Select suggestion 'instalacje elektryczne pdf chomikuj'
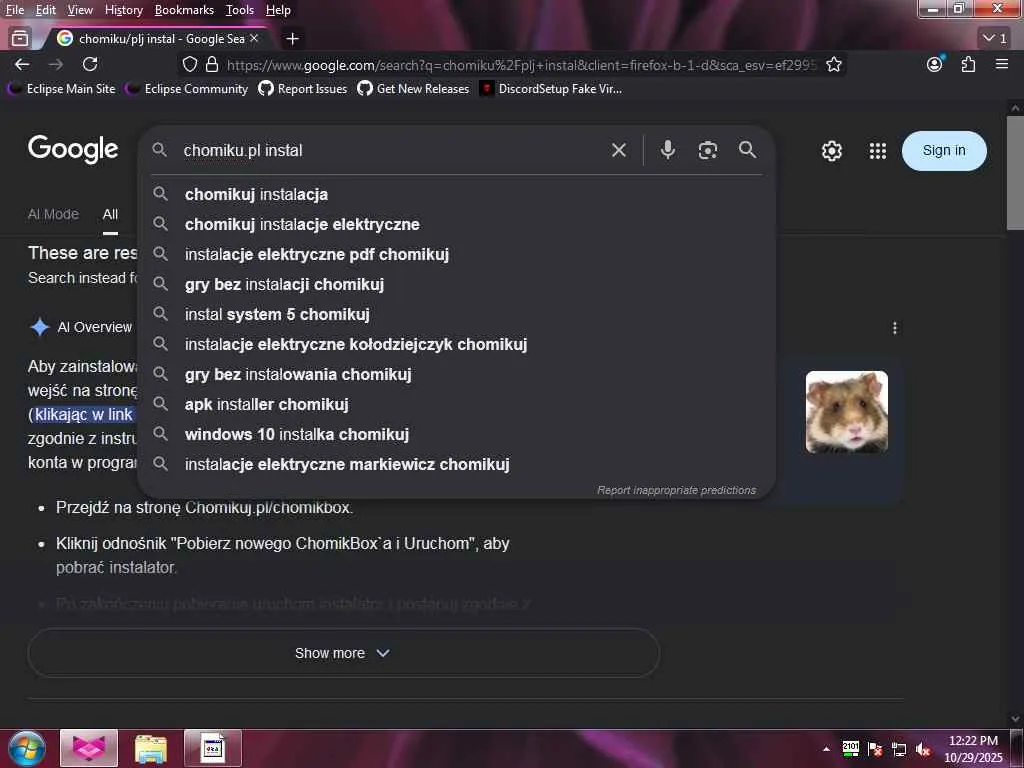This screenshot has width=1024, height=768. click(456, 255)
